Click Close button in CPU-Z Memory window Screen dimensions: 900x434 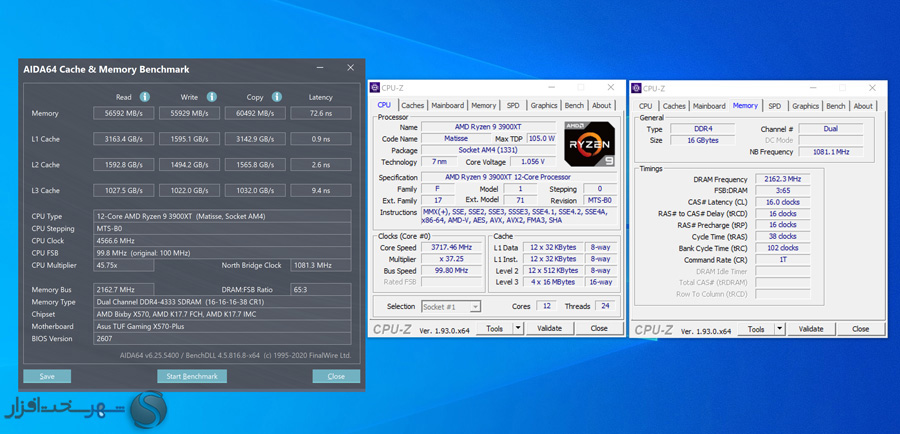(860, 329)
